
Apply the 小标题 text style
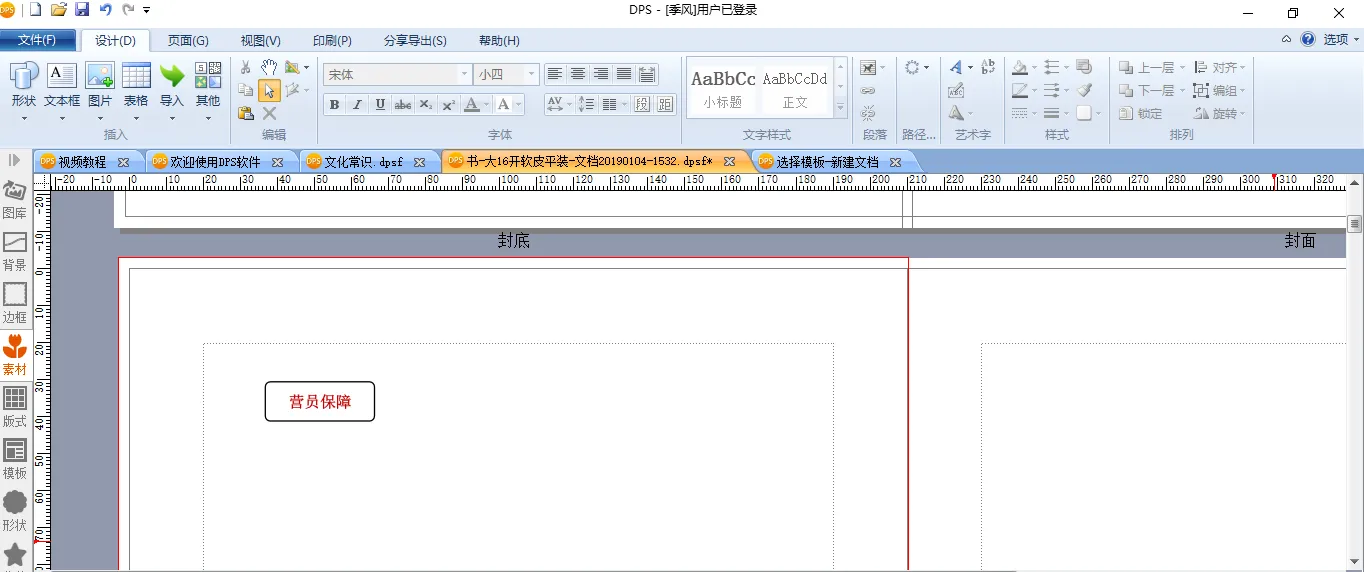pos(722,88)
